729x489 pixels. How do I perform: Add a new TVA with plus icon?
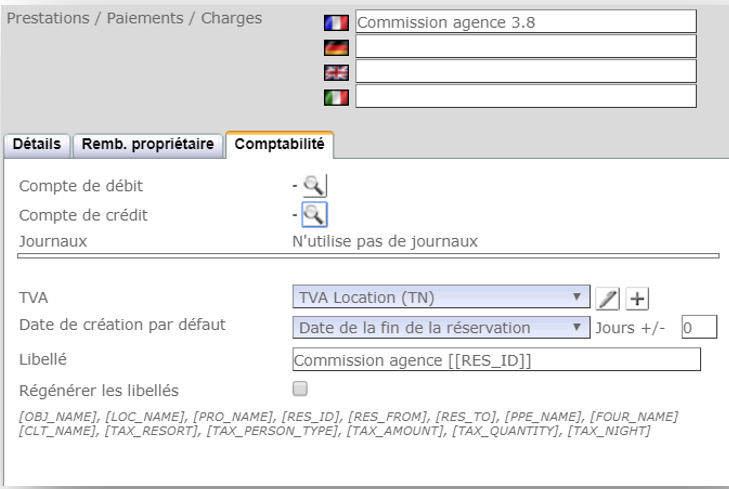pyautogui.click(x=638, y=298)
